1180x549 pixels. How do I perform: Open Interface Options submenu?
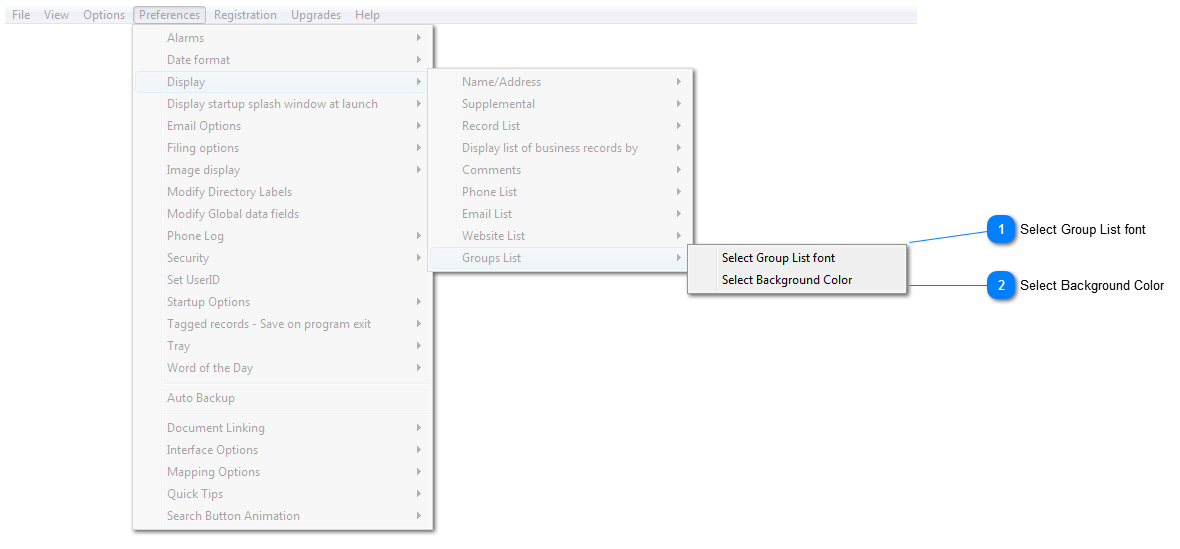click(283, 450)
